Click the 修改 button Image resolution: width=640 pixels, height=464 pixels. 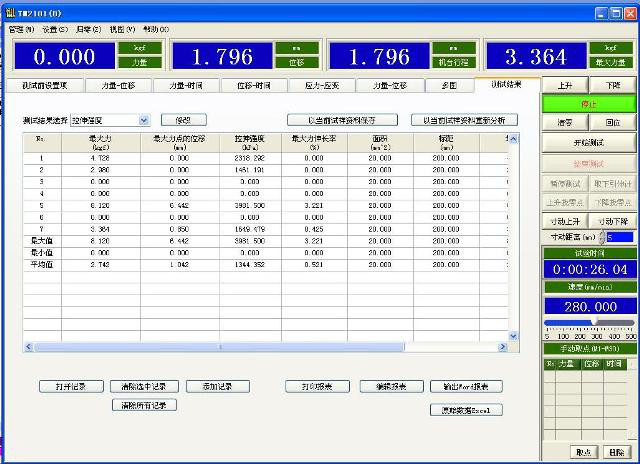pyautogui.click(x=184, y=120)
